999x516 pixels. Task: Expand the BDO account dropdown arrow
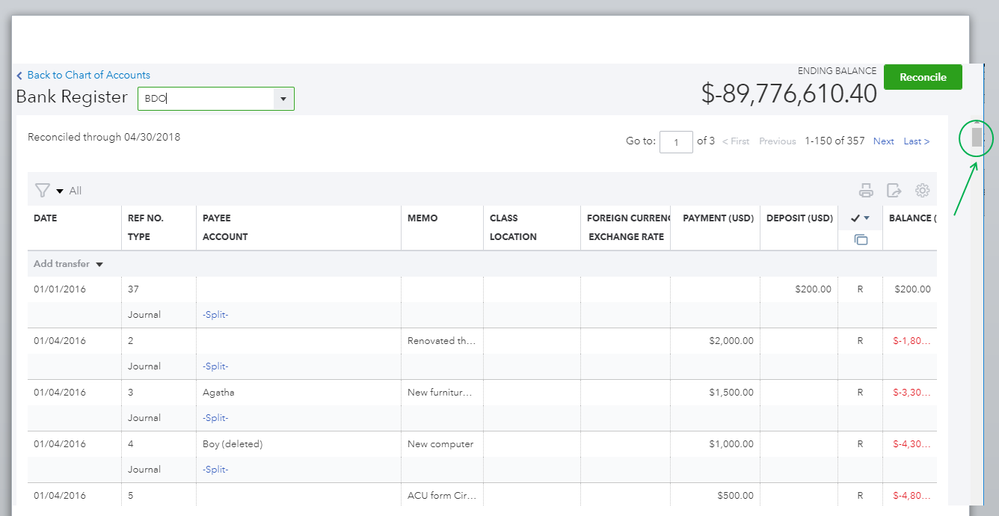click(x=283, y=98)
